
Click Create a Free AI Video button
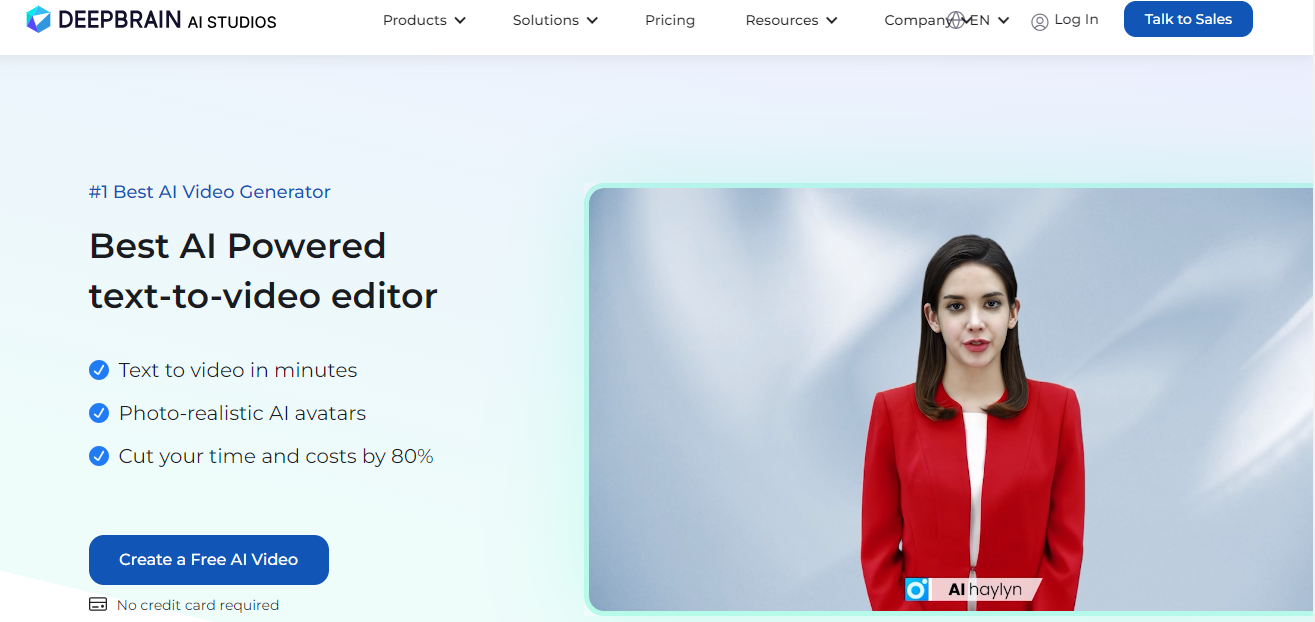209,560
